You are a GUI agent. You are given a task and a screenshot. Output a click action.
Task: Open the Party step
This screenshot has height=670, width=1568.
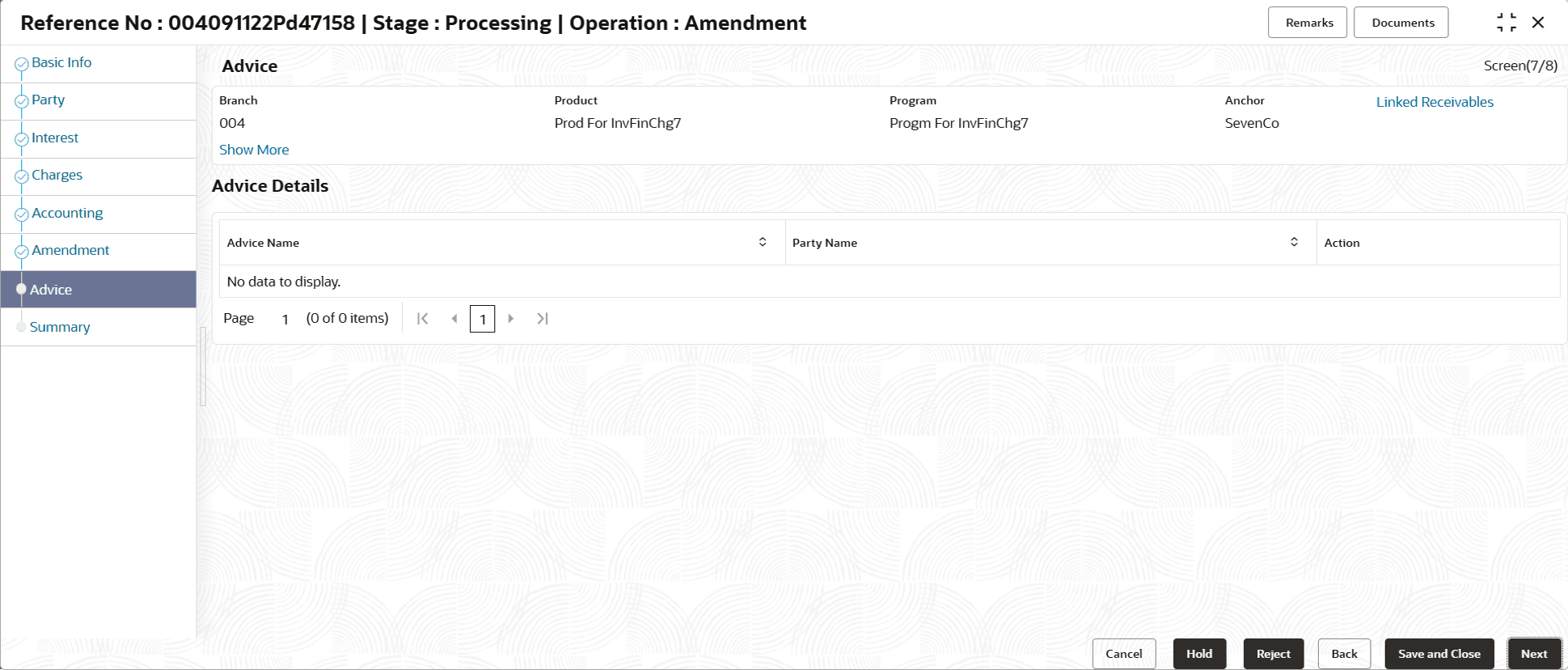pyautogui.click(x=48, y=100)
